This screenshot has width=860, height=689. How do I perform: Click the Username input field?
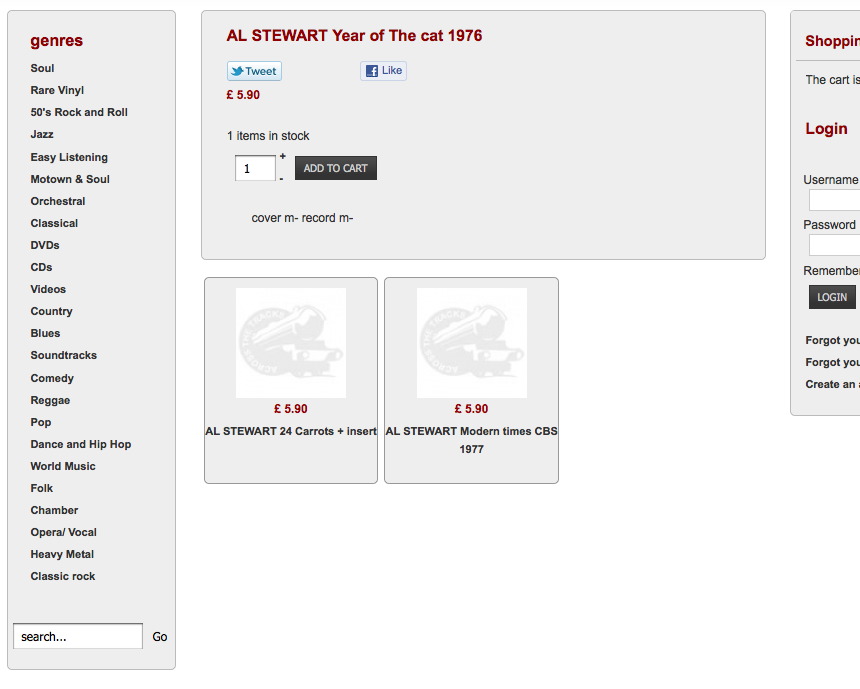pyautogui.click(x=834, y=200)
